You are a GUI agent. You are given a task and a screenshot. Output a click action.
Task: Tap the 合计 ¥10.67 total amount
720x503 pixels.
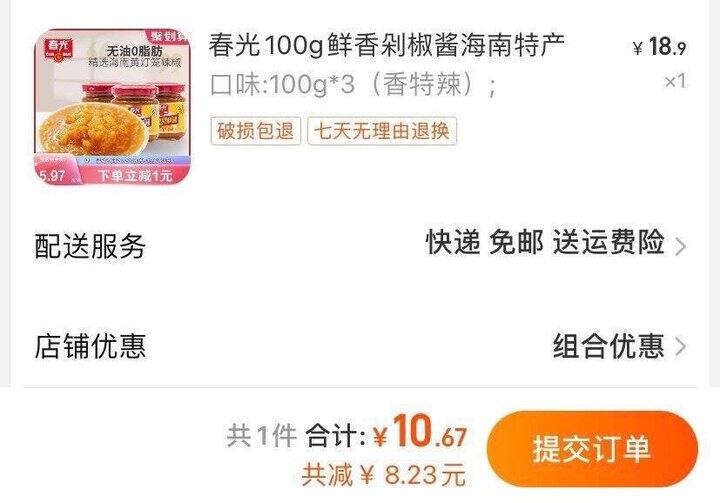[x=386, y=432]
